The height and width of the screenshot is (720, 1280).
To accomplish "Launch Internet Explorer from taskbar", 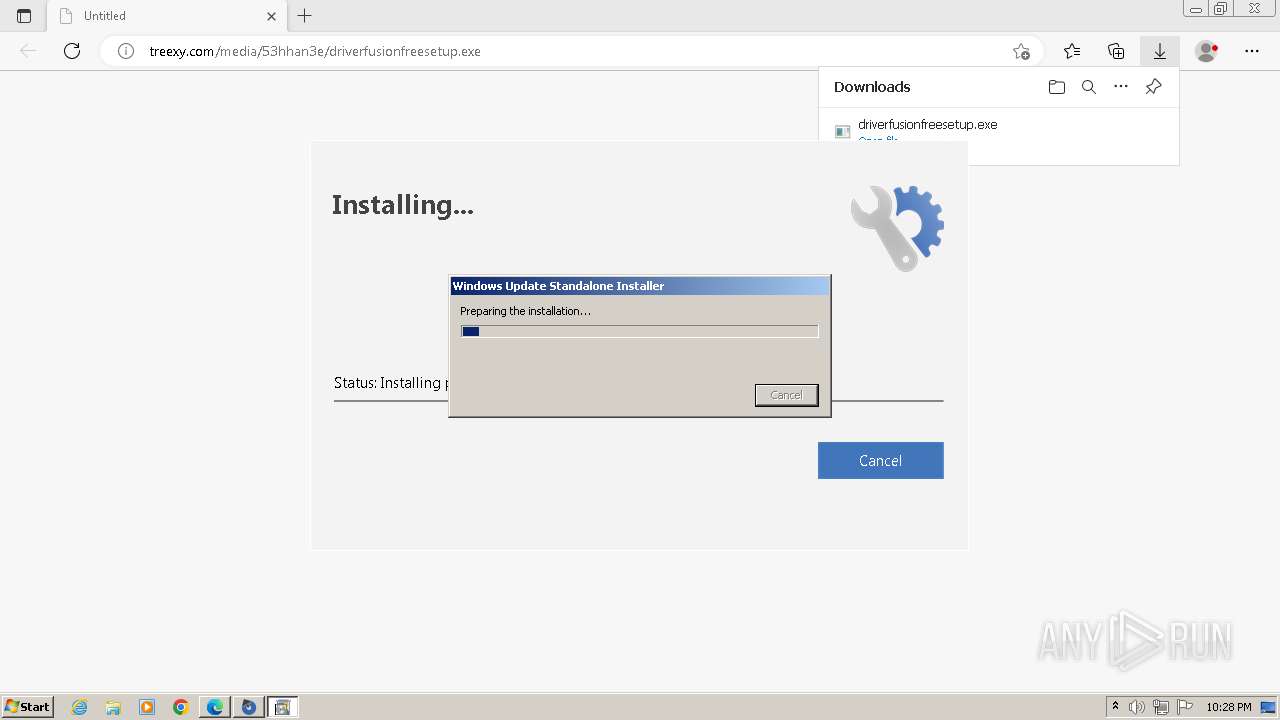I will tap(79, 707).
